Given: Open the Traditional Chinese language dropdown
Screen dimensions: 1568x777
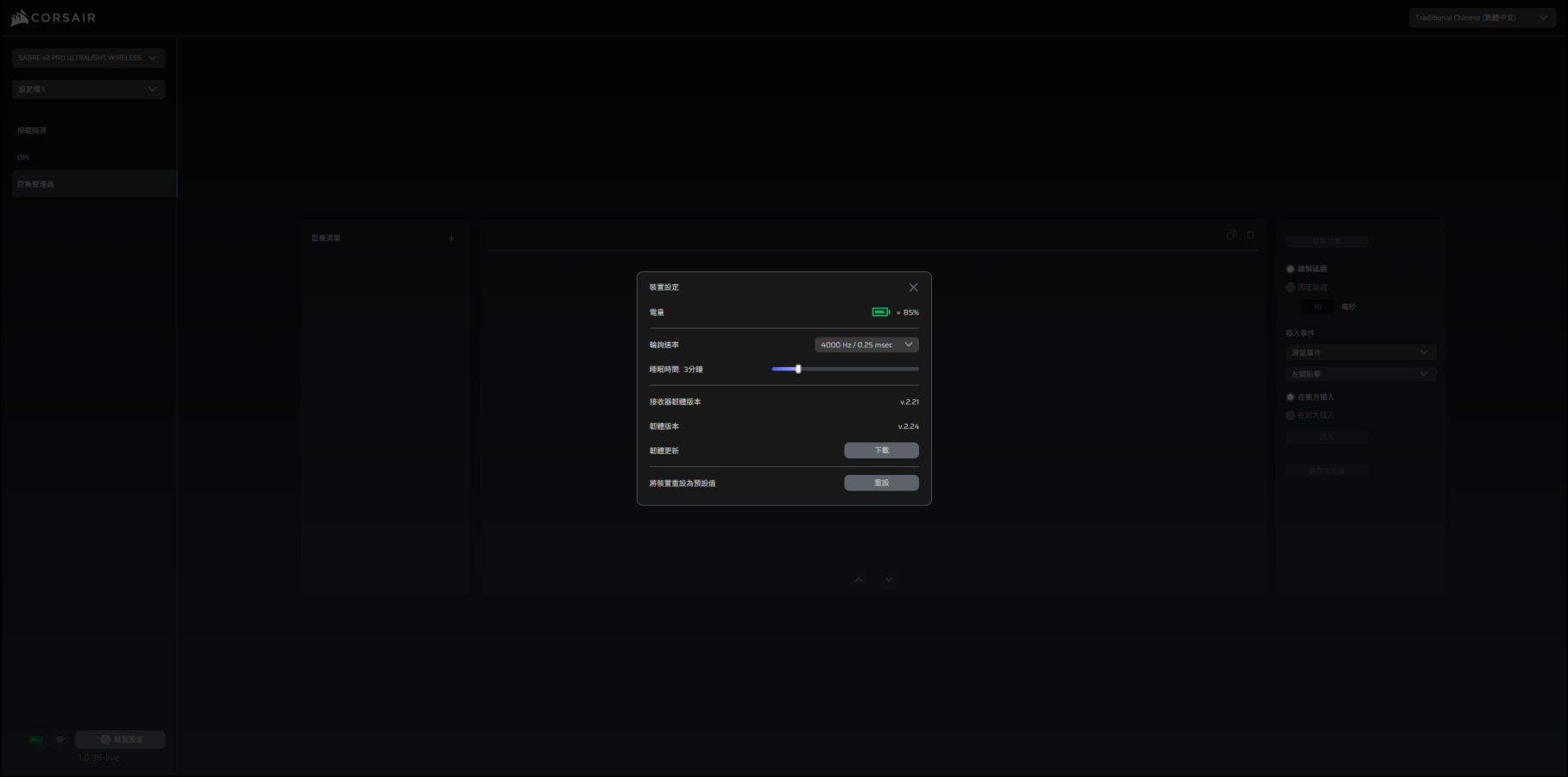Looking at the screenshot, I should pos(1482,18).
